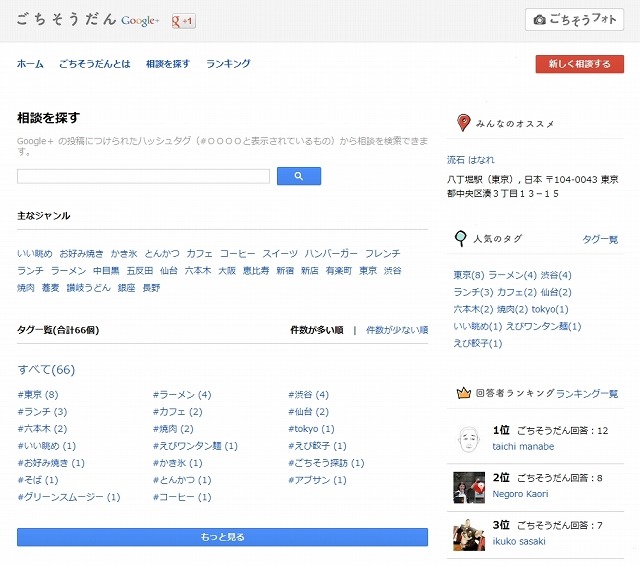Click すべて(66) heading link
The width and height of the screenshot is (640, 566).
coord(46,369)
